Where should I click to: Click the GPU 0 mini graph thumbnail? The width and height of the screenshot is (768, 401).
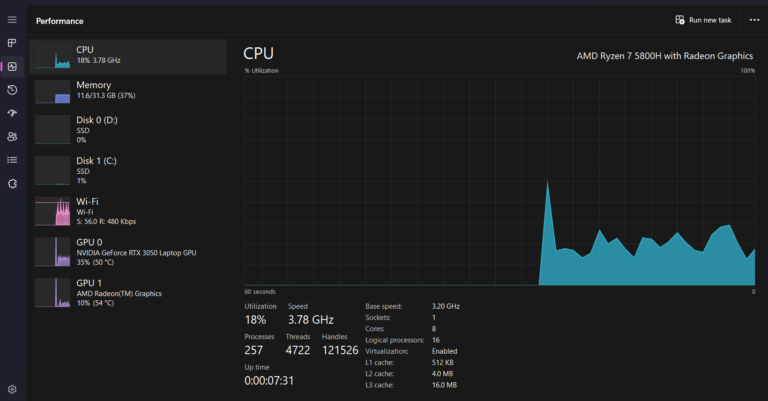[52, 252]
